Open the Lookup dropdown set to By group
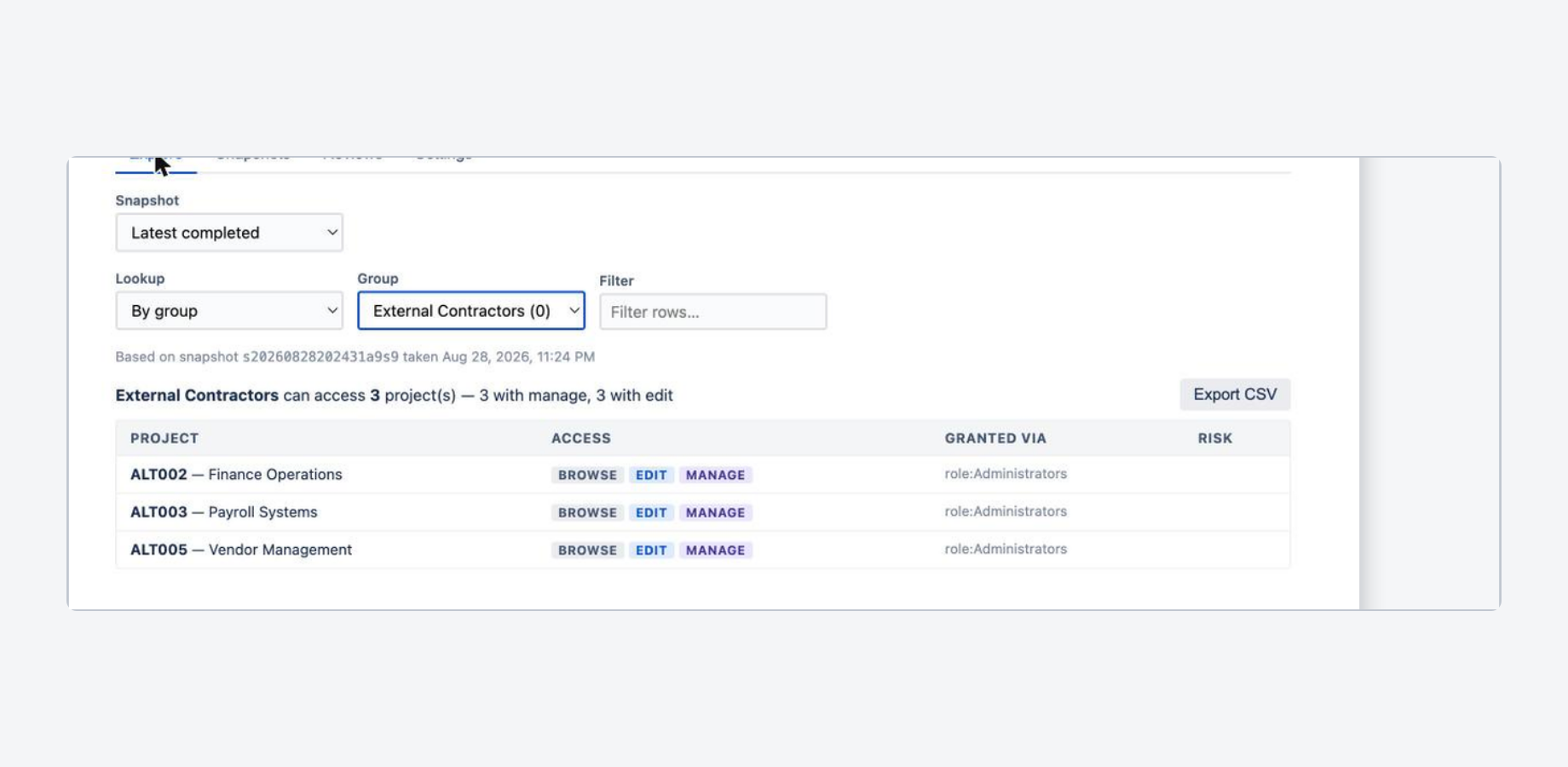The image size is (1568, 767). (229, 311)
